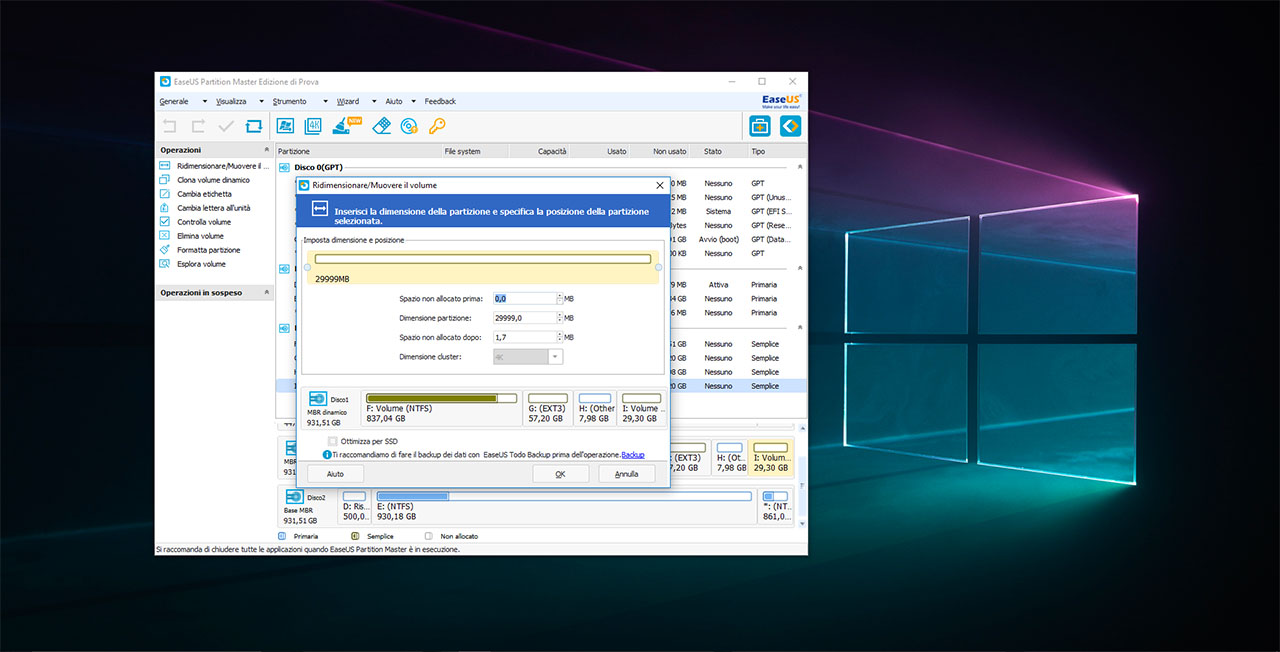This screenshot has height=652, width=1280.
Task: Open the Strumento menu dropdown arrow
Action: click(325, 102)
